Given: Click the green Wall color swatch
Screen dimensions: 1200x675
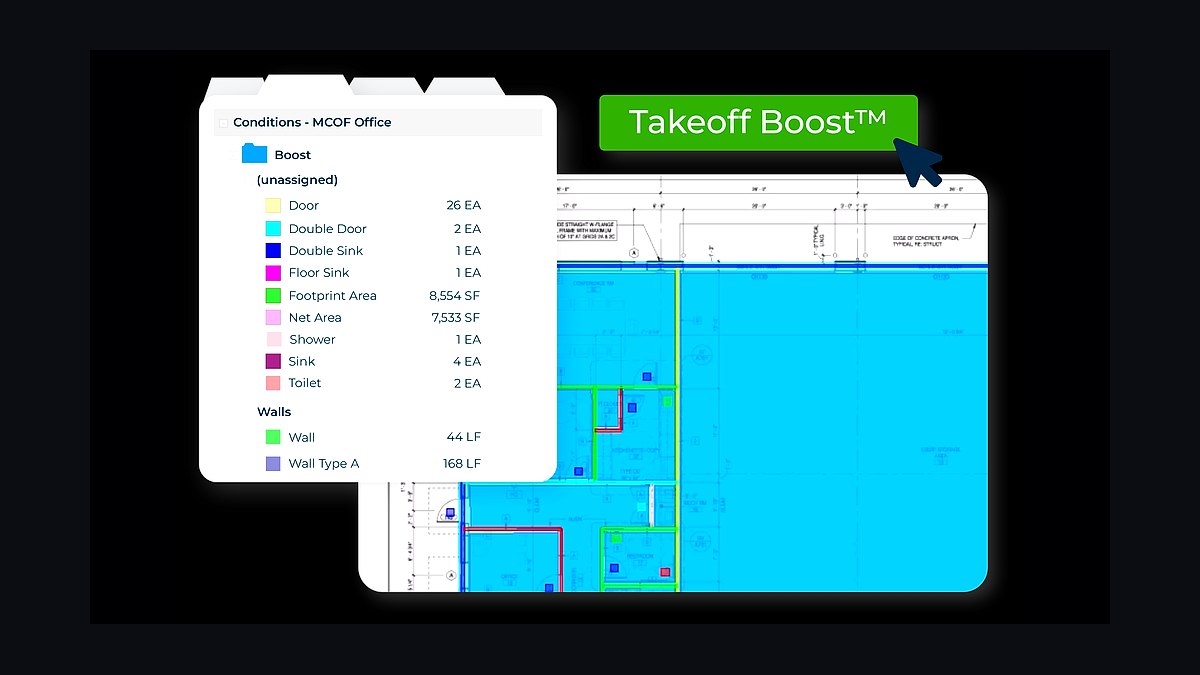Looking at the screenshot, I should (272, 437).
